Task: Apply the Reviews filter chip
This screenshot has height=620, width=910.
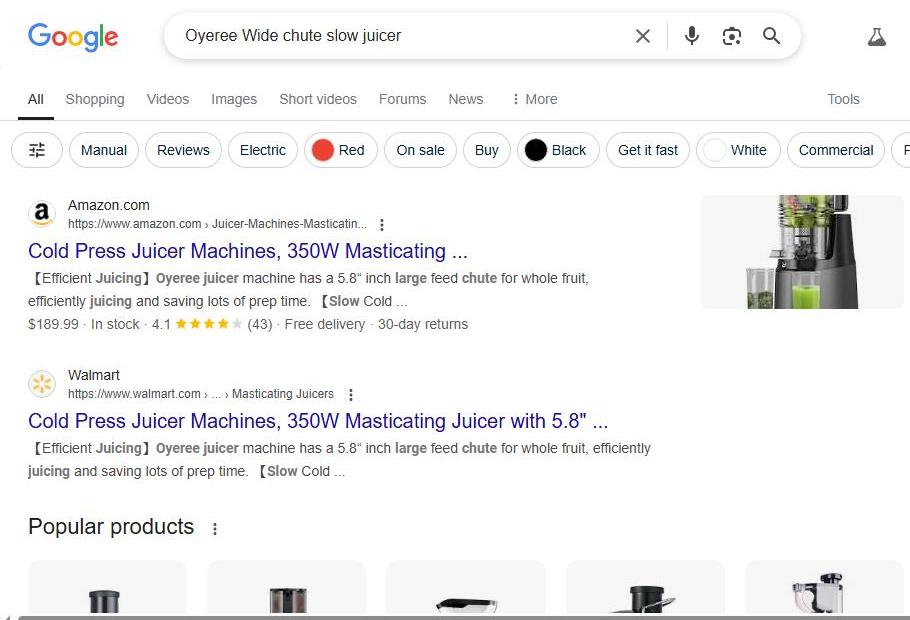Action: (x=183, y=150)
